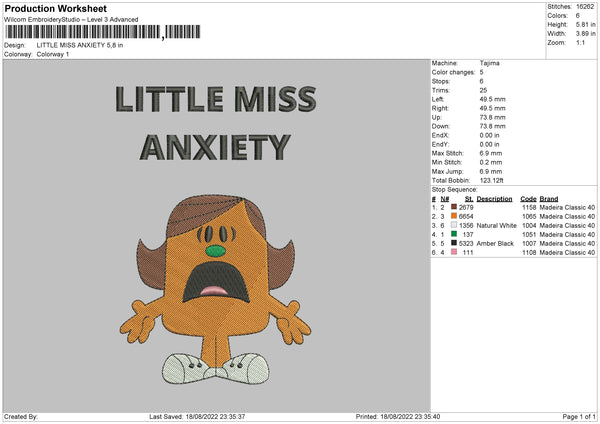Click the orange thread color swatch for code 1065
The width and height of the screenshot is (600, 424).
tap(454, 216)
